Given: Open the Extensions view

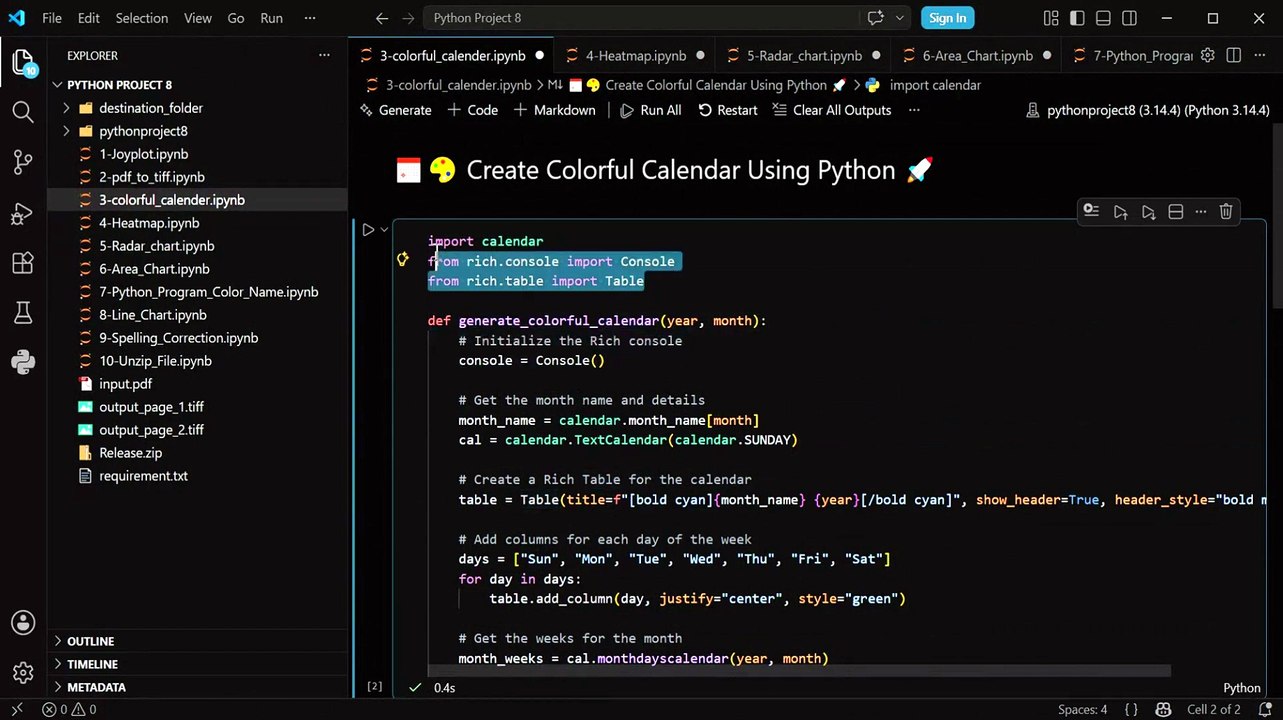Looking at the screenshot, I should click(23, 263).
